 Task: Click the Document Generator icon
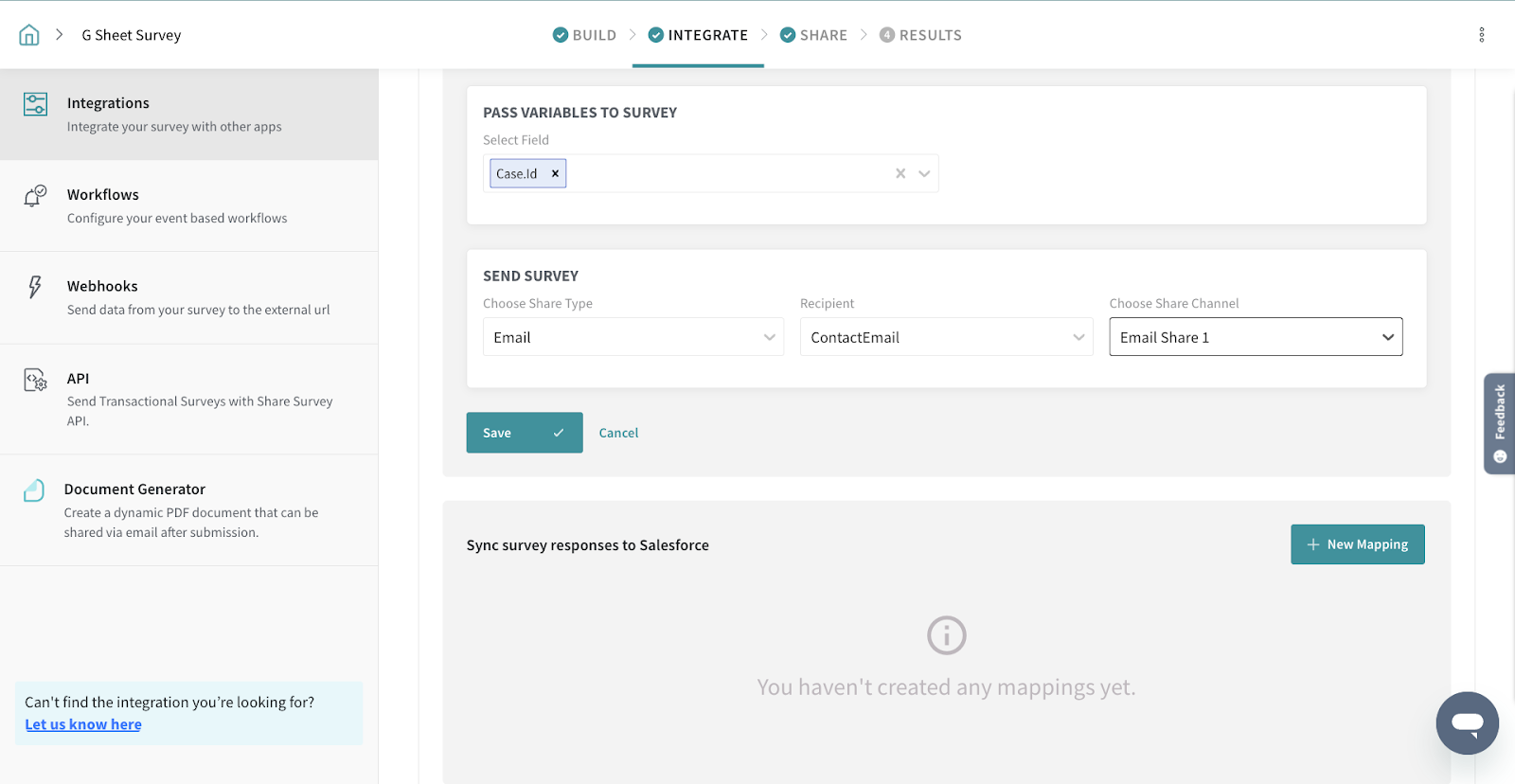(x=34, y=490)
